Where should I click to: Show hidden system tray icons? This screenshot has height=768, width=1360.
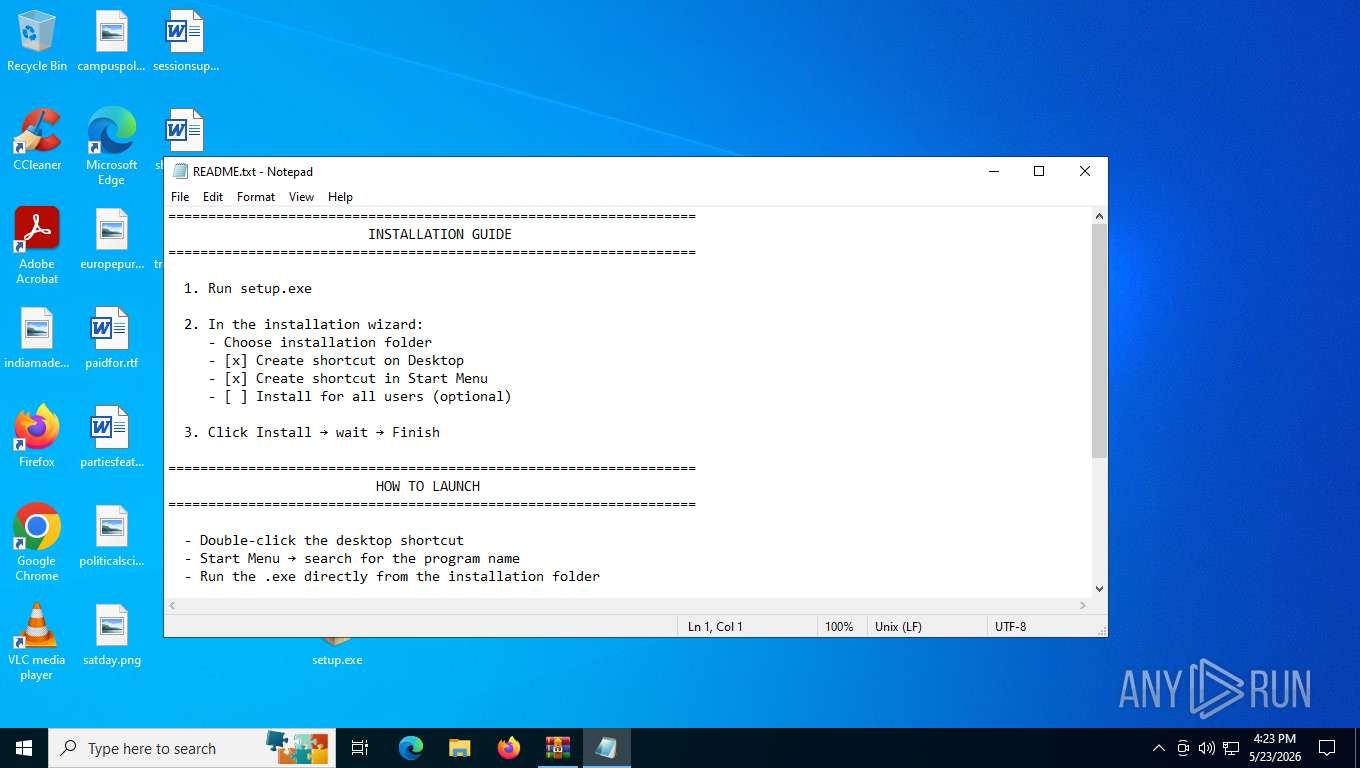coord(1159,748)
